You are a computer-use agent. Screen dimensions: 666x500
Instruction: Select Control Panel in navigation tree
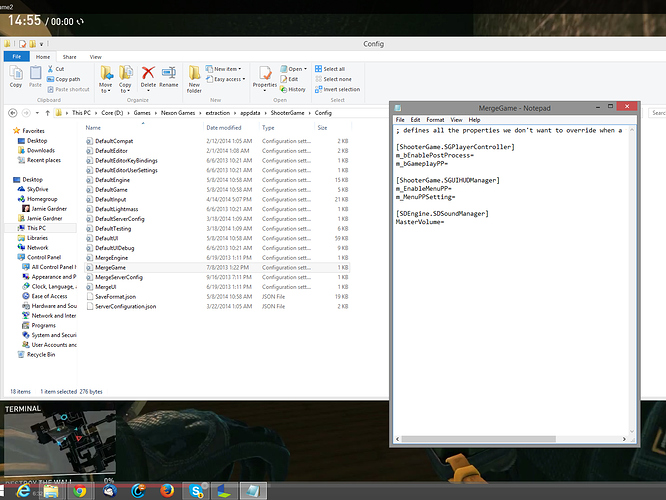coord(41,257)
